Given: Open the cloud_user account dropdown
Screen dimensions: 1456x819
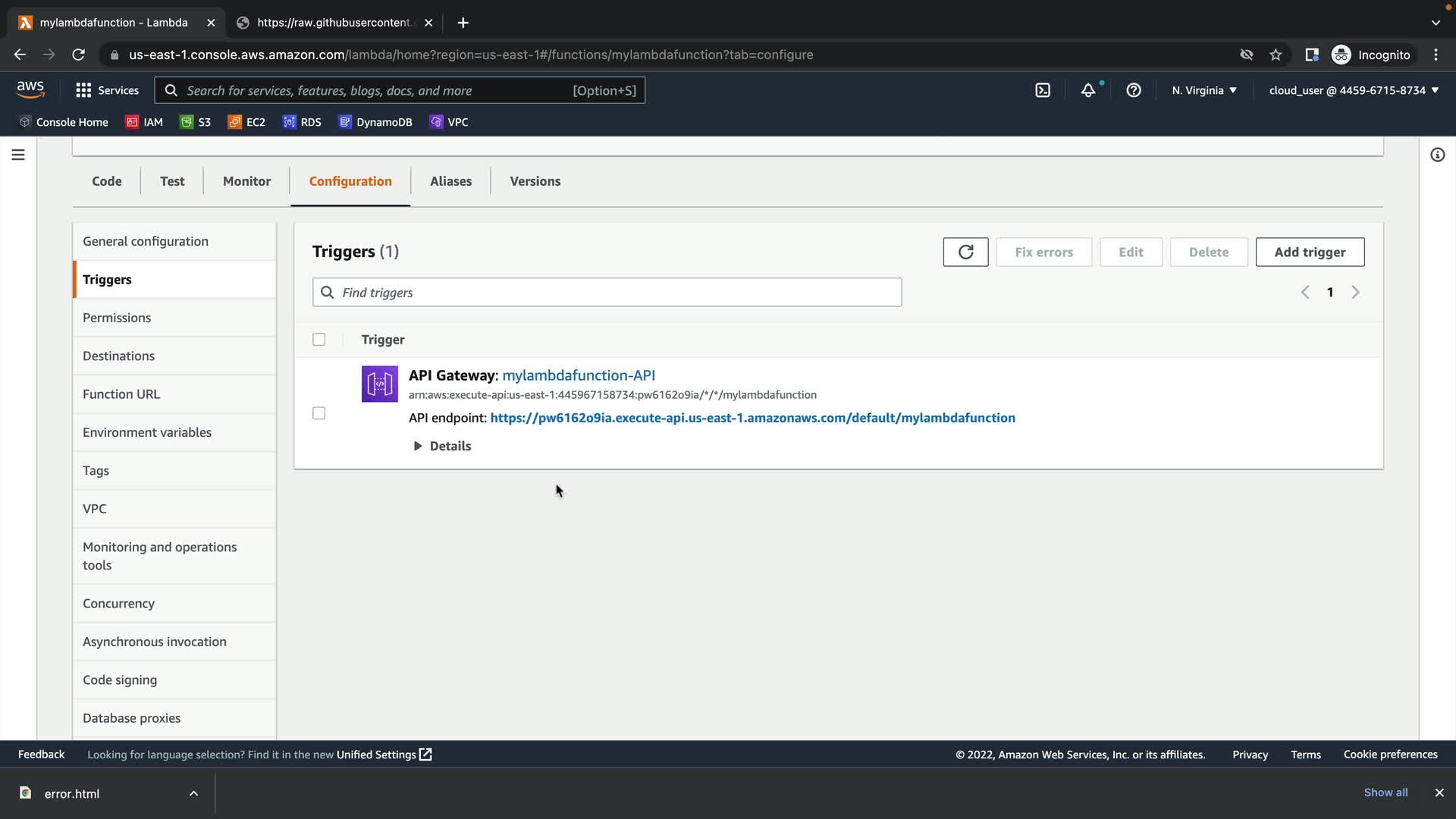Looking at the screenshot, I should (1353, 90).
